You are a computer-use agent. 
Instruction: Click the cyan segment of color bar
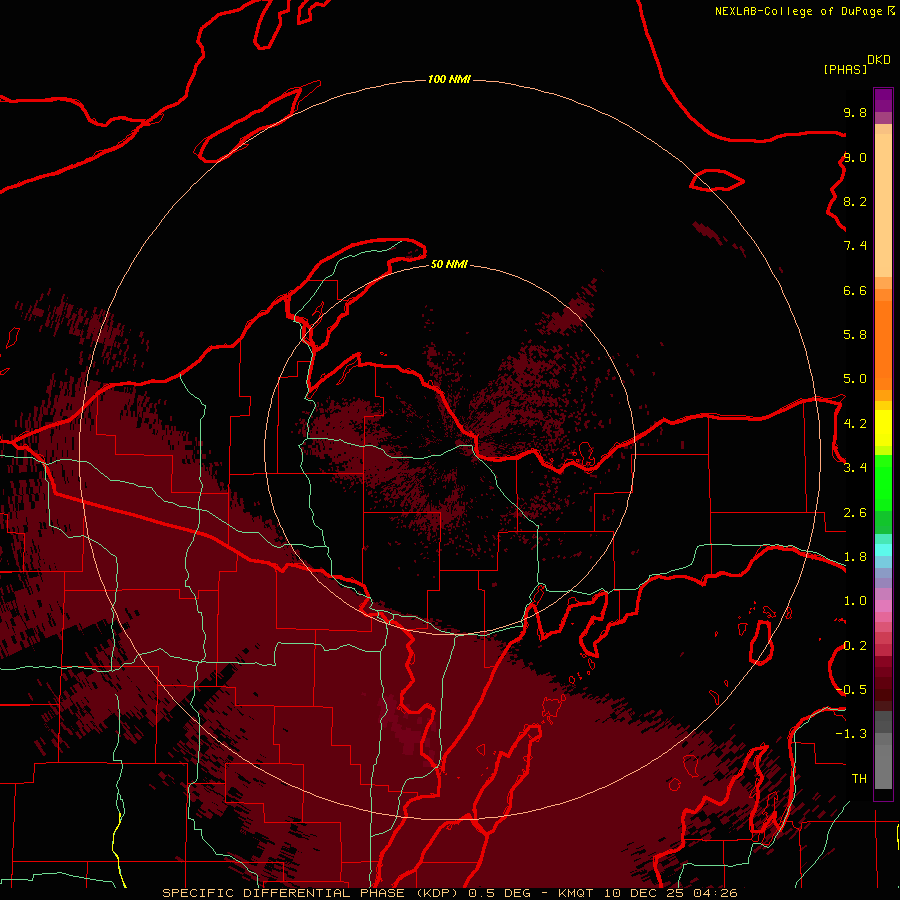pos(883,550)
